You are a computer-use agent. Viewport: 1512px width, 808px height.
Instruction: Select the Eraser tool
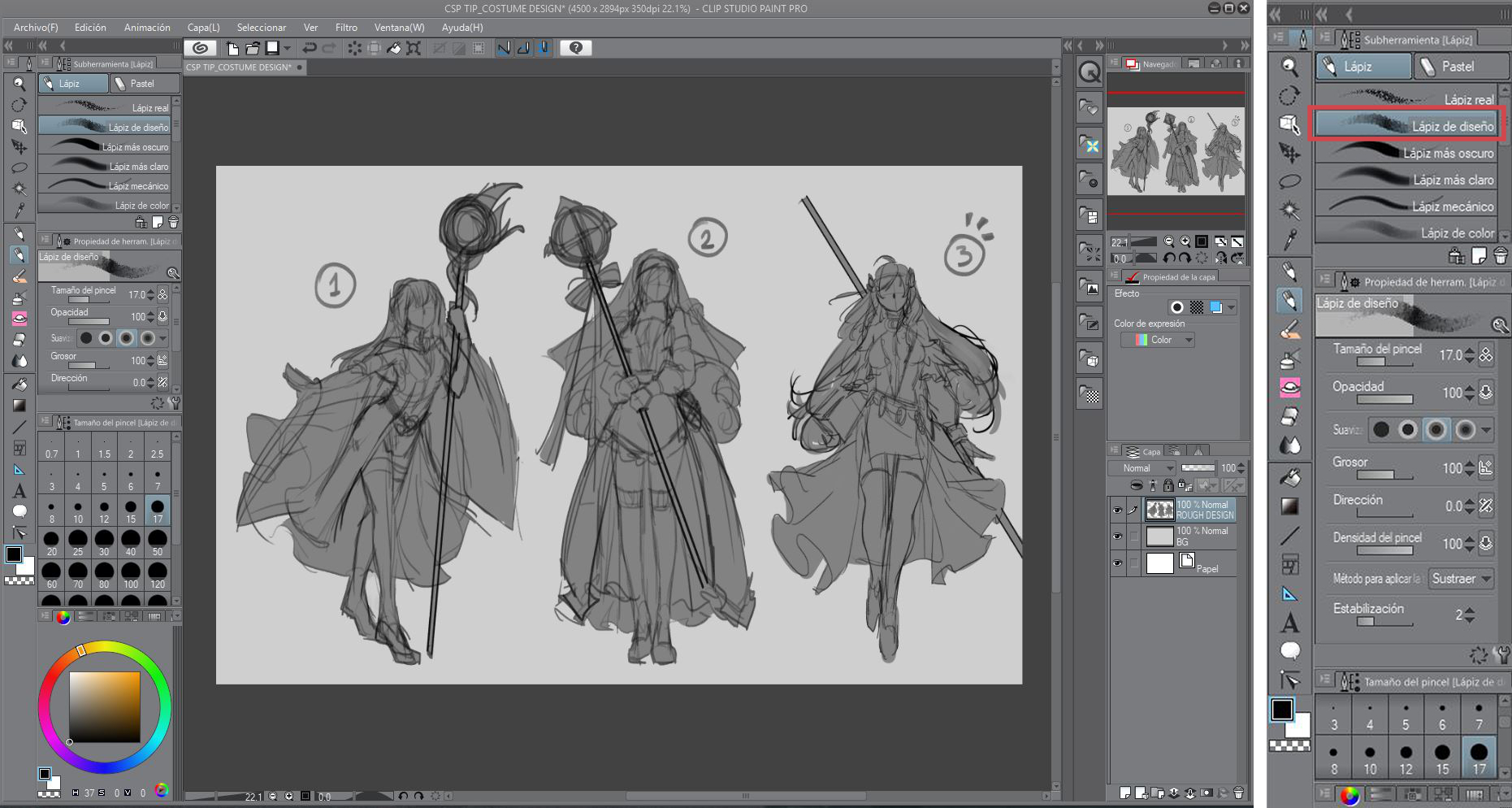(x=19, y=340)
